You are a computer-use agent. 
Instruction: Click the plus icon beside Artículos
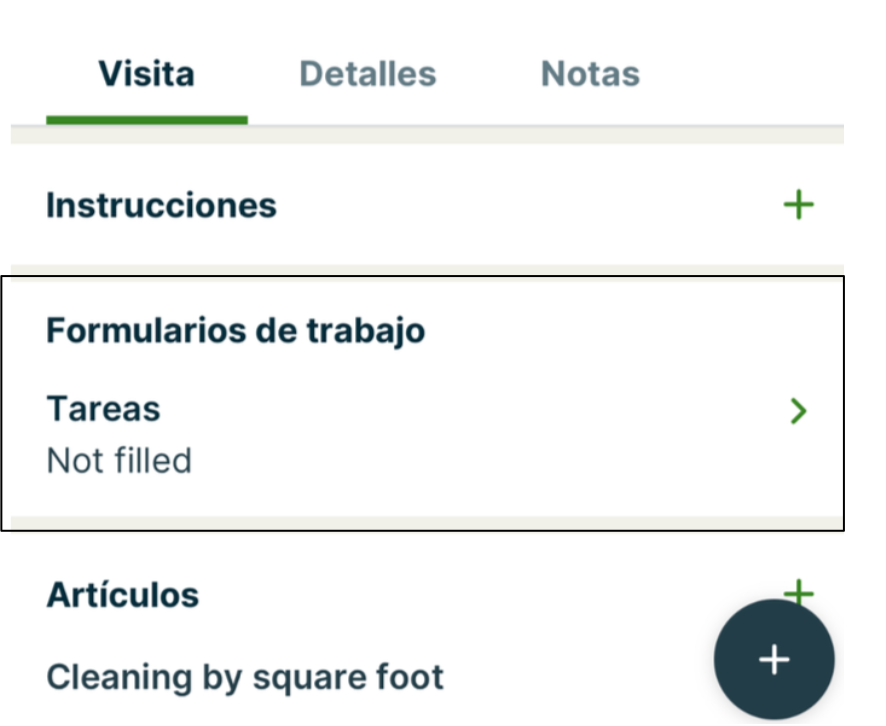click(798, 590)
